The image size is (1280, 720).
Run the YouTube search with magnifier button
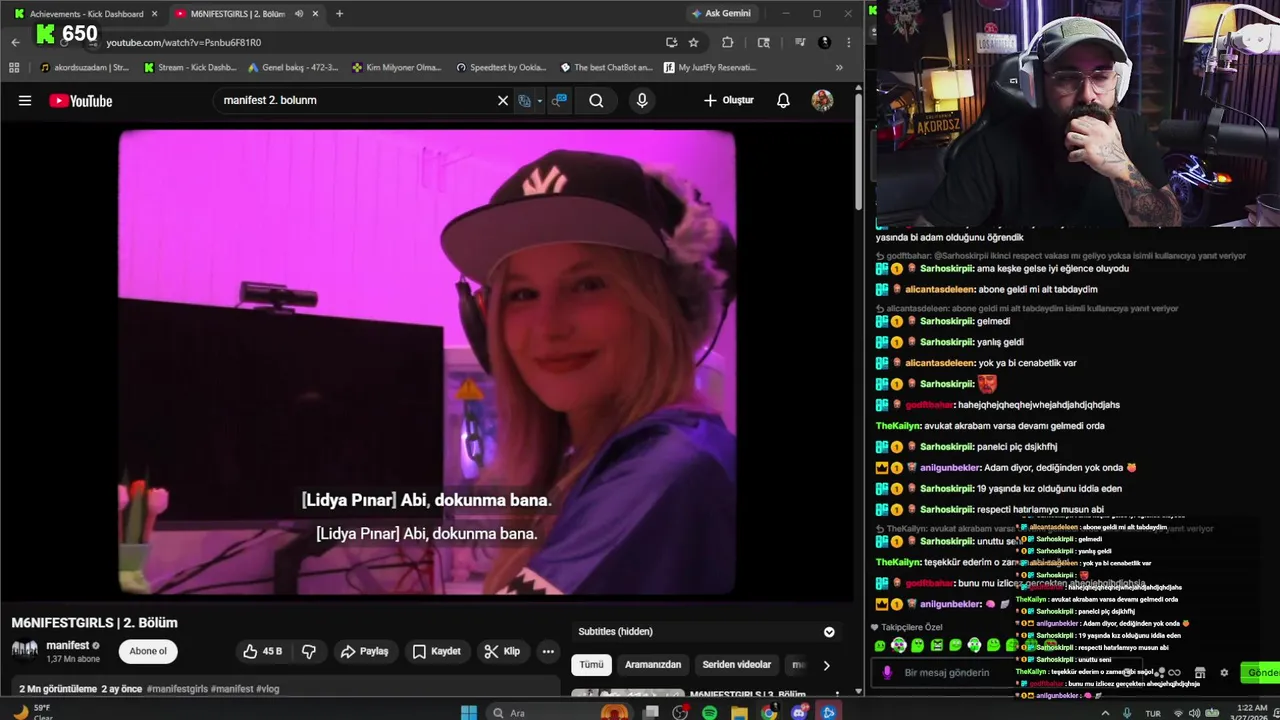[x=596, y=100]
